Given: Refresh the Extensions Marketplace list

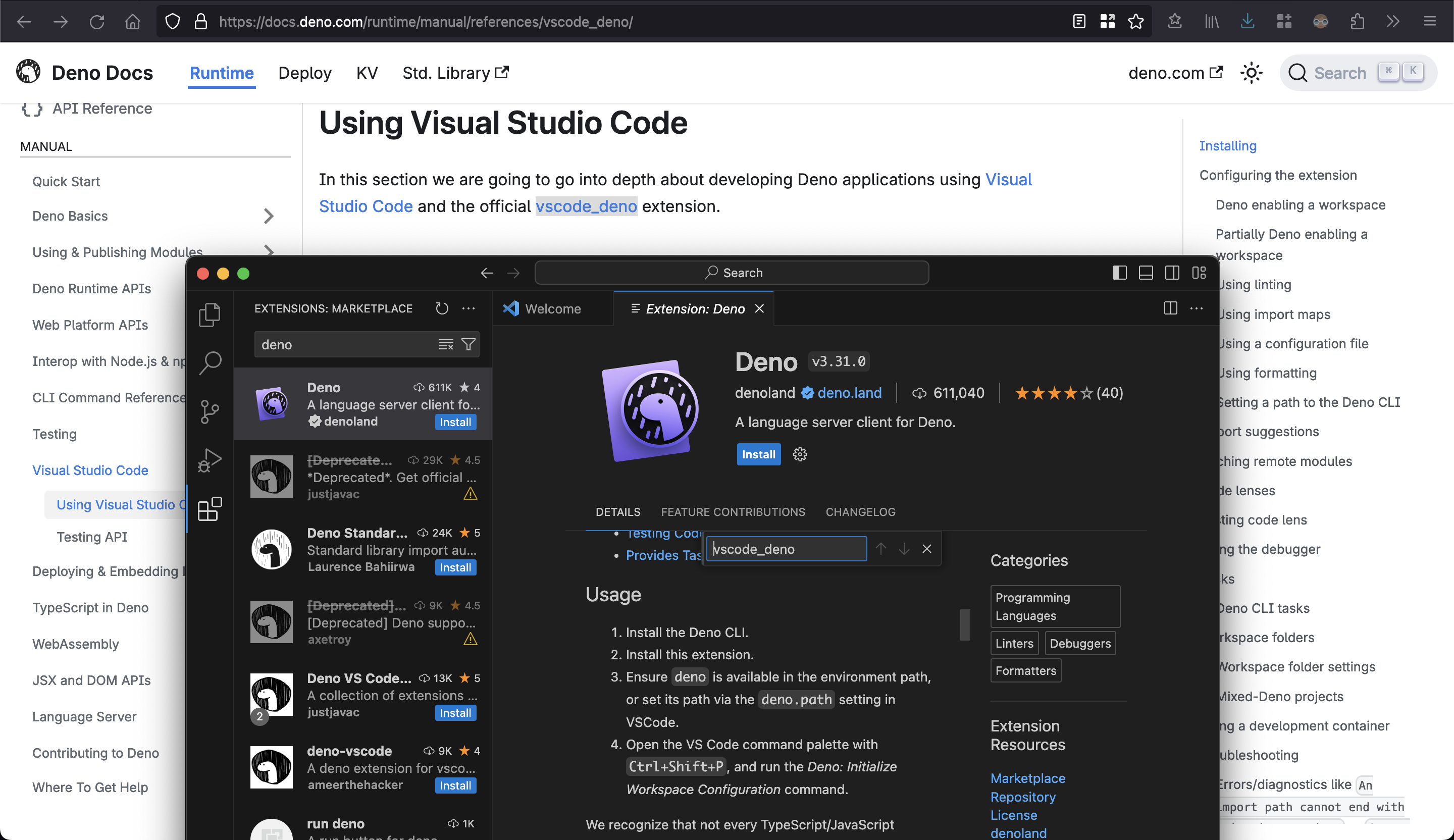Looking at the screenshot, I should tap(442, 308).
